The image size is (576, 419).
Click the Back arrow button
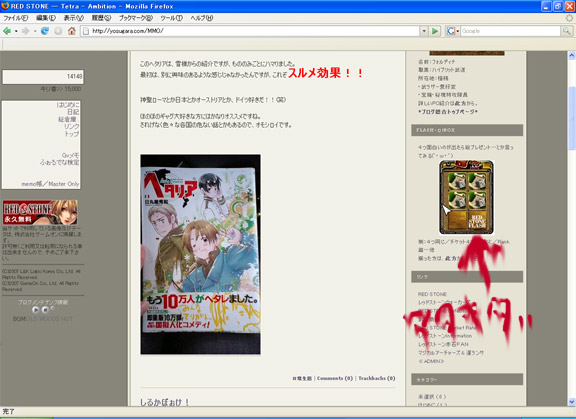click(x=7, y=31)
